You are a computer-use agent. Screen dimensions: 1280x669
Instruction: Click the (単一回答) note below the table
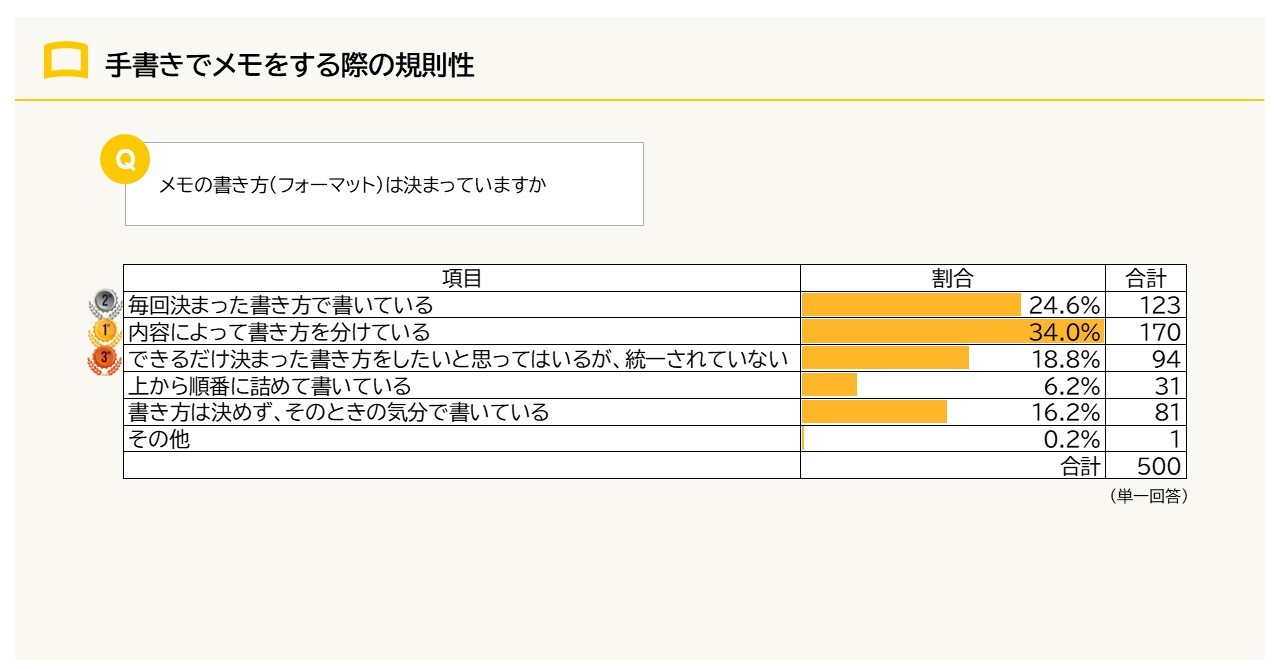point(1147,496)
